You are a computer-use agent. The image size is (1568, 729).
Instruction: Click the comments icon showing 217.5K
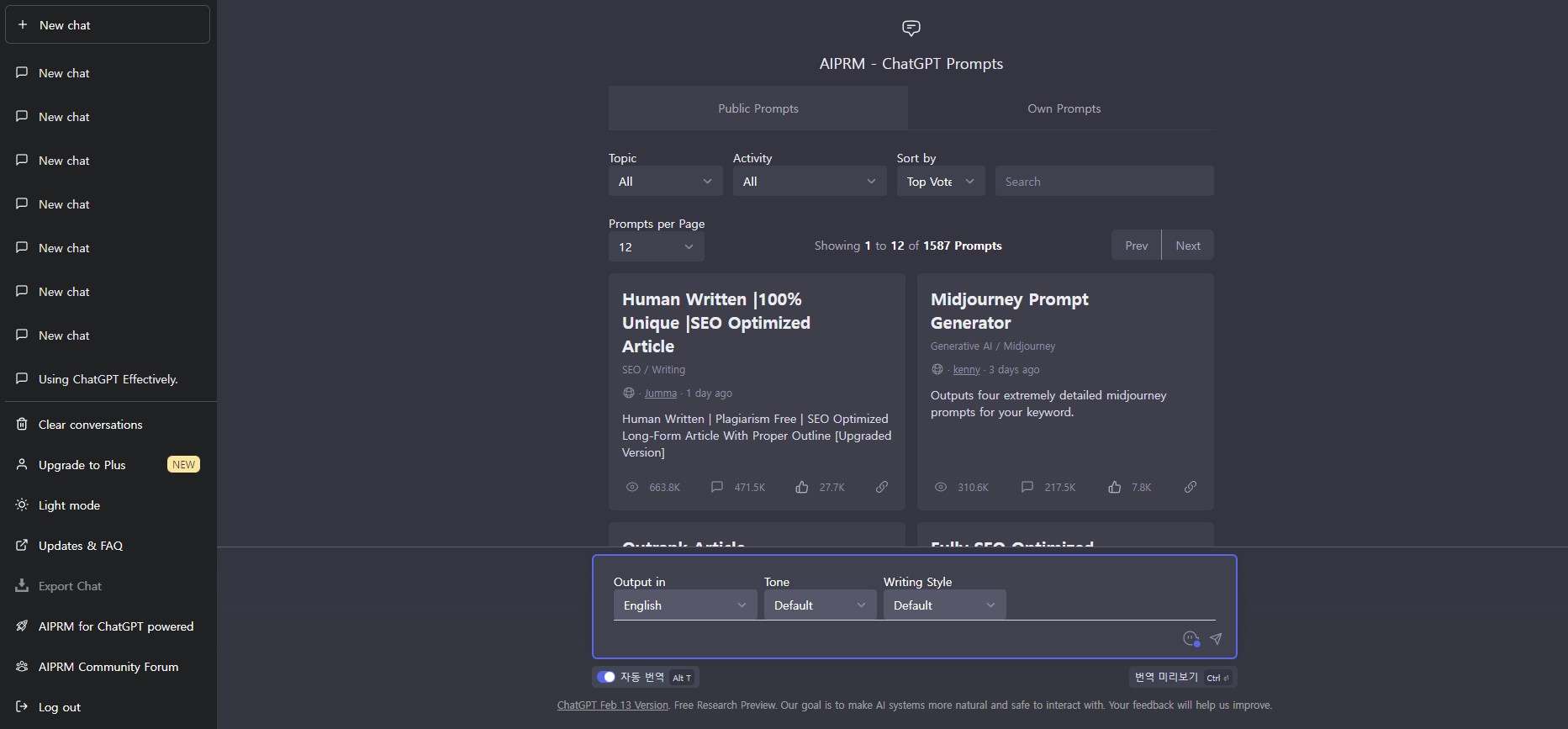coord(1027,487)
